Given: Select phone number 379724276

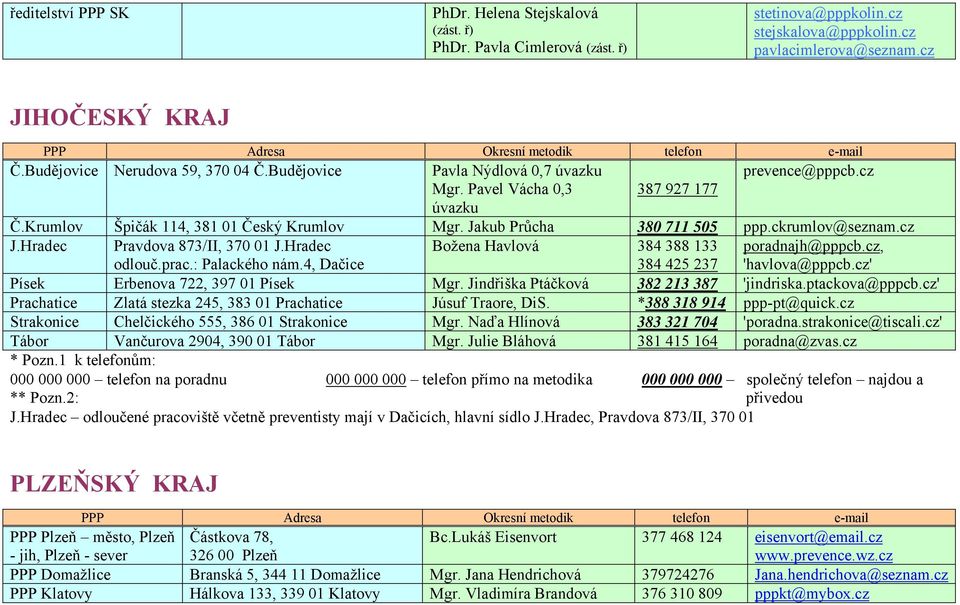Looking at the screenshot, I should 678,574.
